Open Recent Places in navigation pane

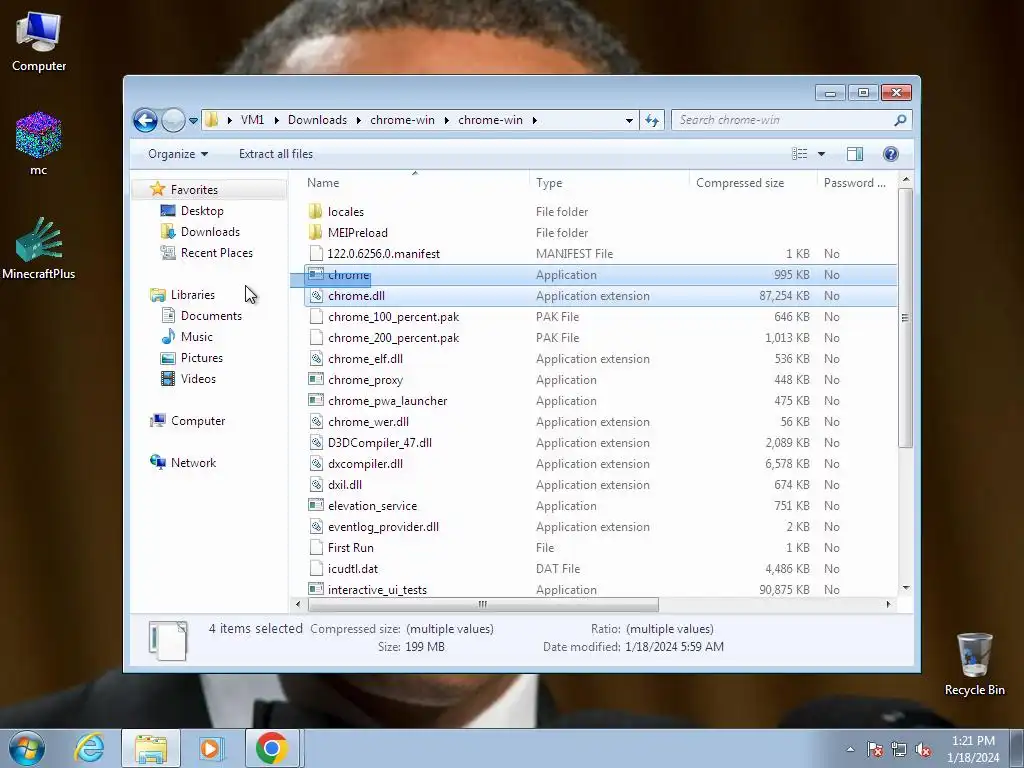pos(217,253)
